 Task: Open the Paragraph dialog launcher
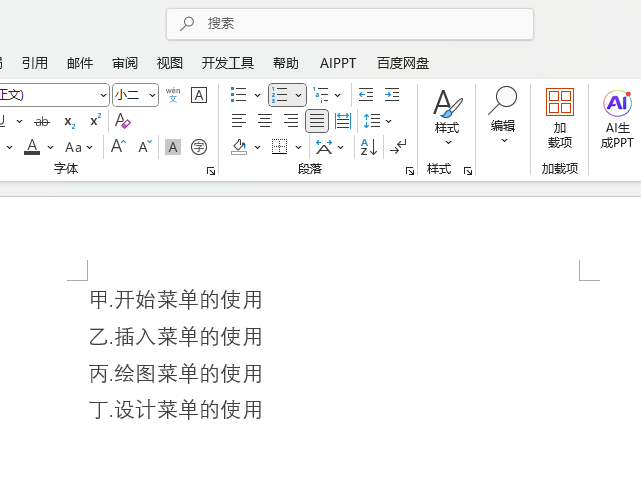pos(410,171)
